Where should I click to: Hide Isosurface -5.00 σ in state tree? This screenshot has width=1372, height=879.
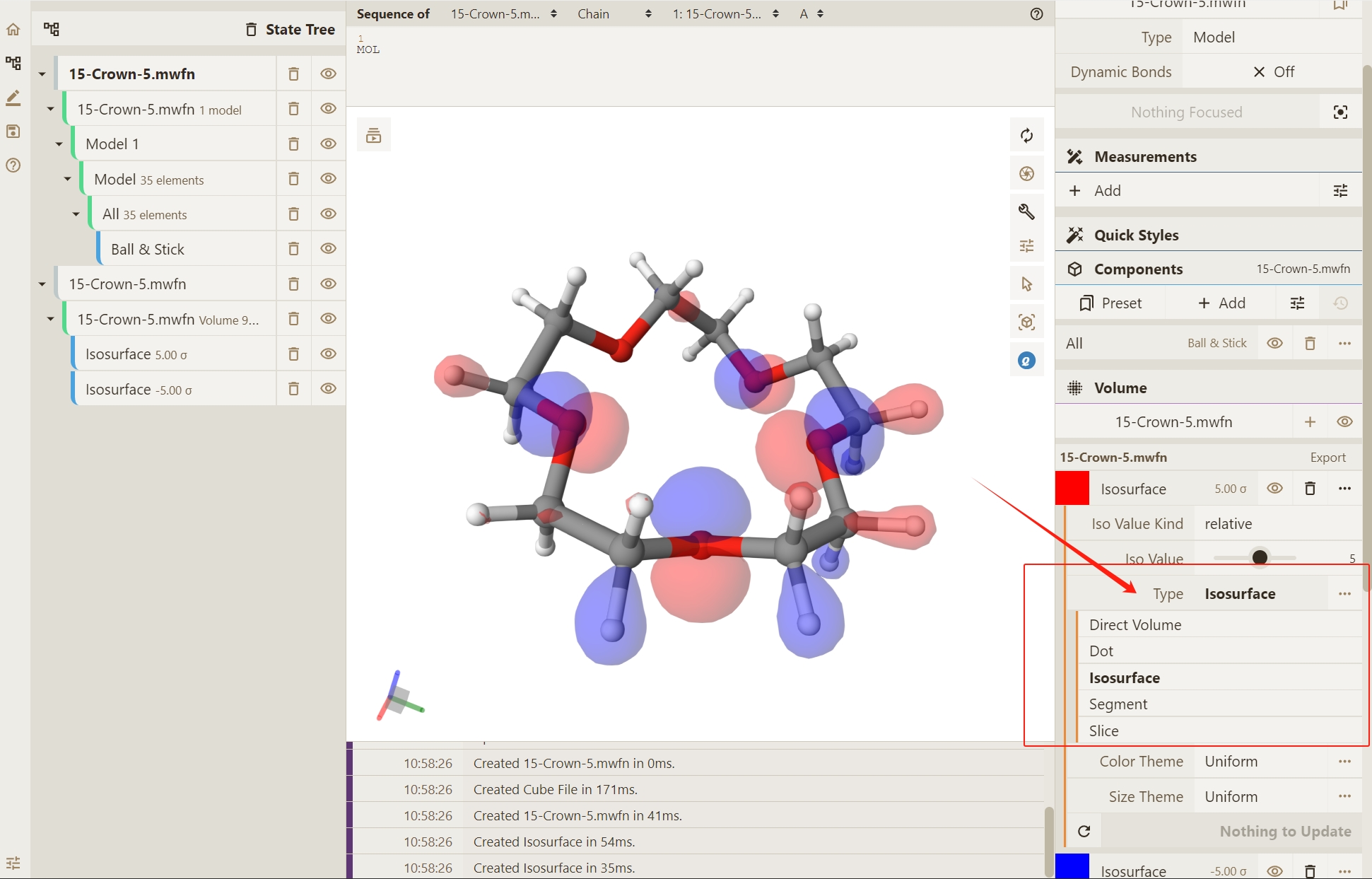pos(328,389)
